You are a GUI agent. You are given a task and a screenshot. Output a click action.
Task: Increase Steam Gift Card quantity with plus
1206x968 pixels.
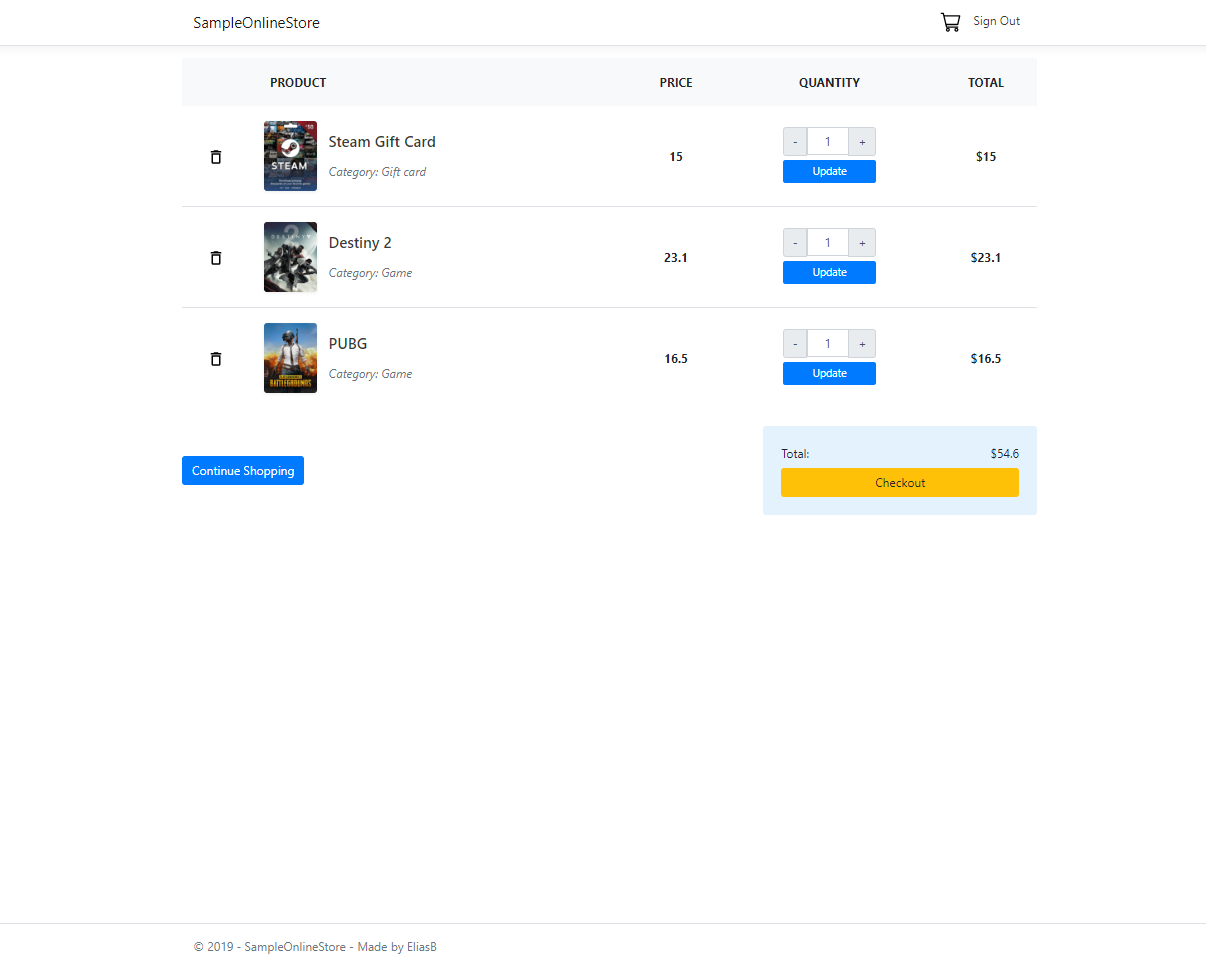862,142
